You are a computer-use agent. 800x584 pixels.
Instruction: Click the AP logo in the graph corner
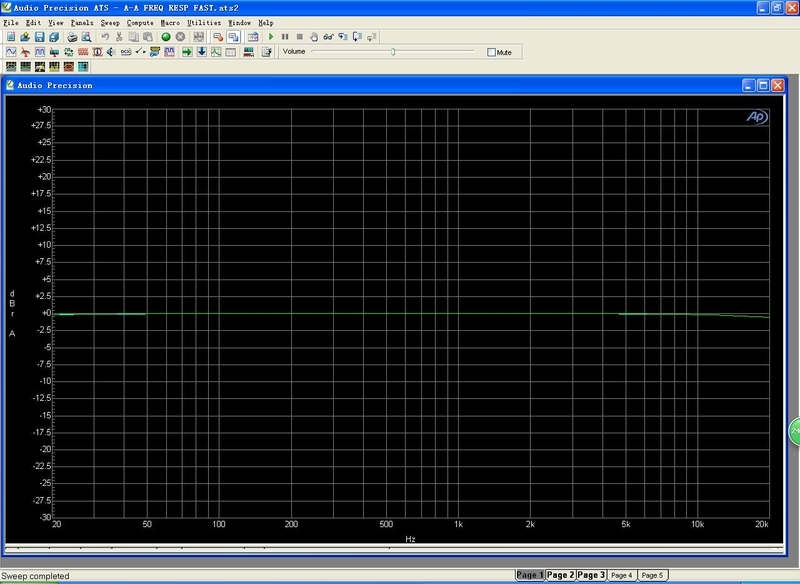coord(757,117)
